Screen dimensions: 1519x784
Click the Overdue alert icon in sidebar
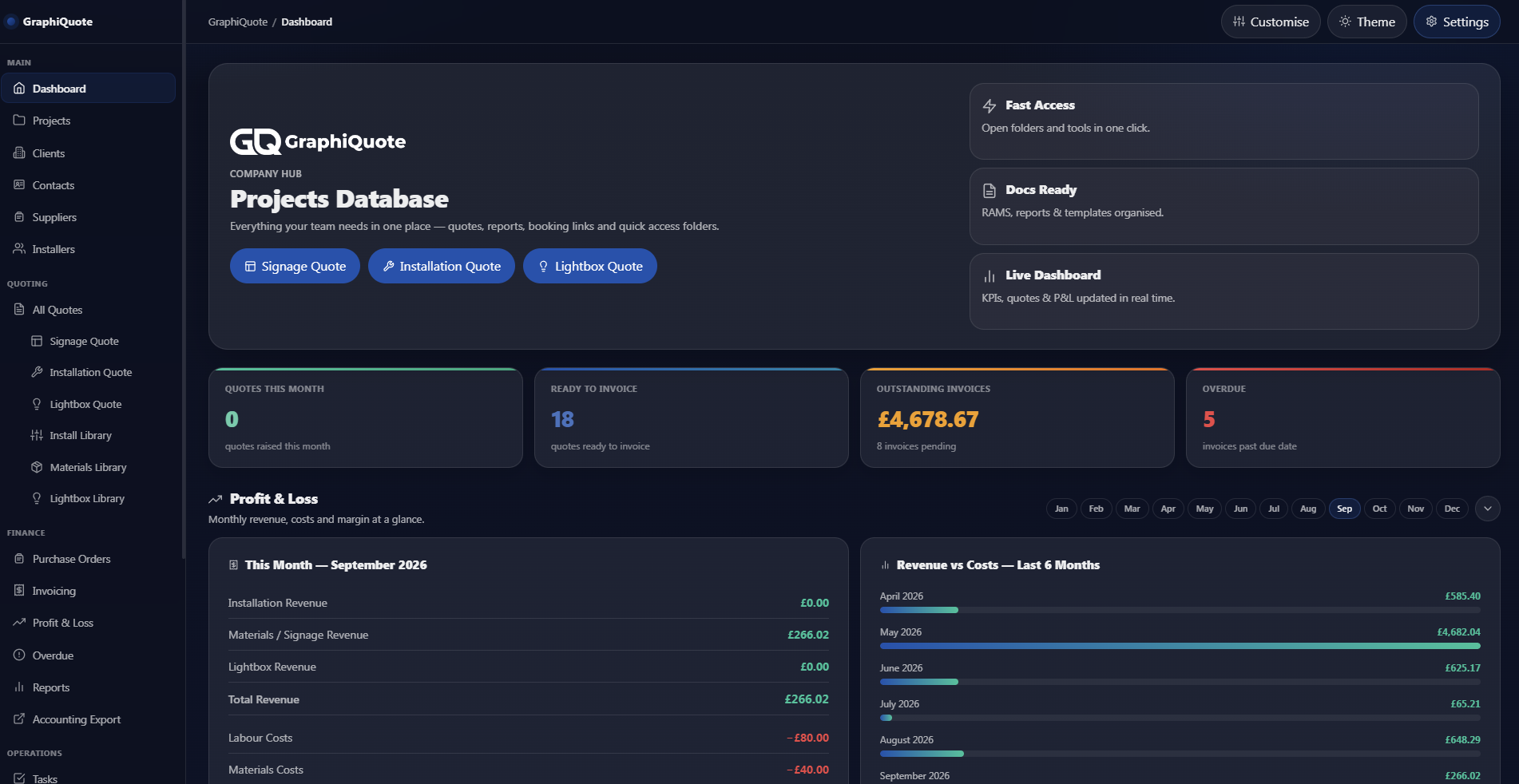coord(19,655)
